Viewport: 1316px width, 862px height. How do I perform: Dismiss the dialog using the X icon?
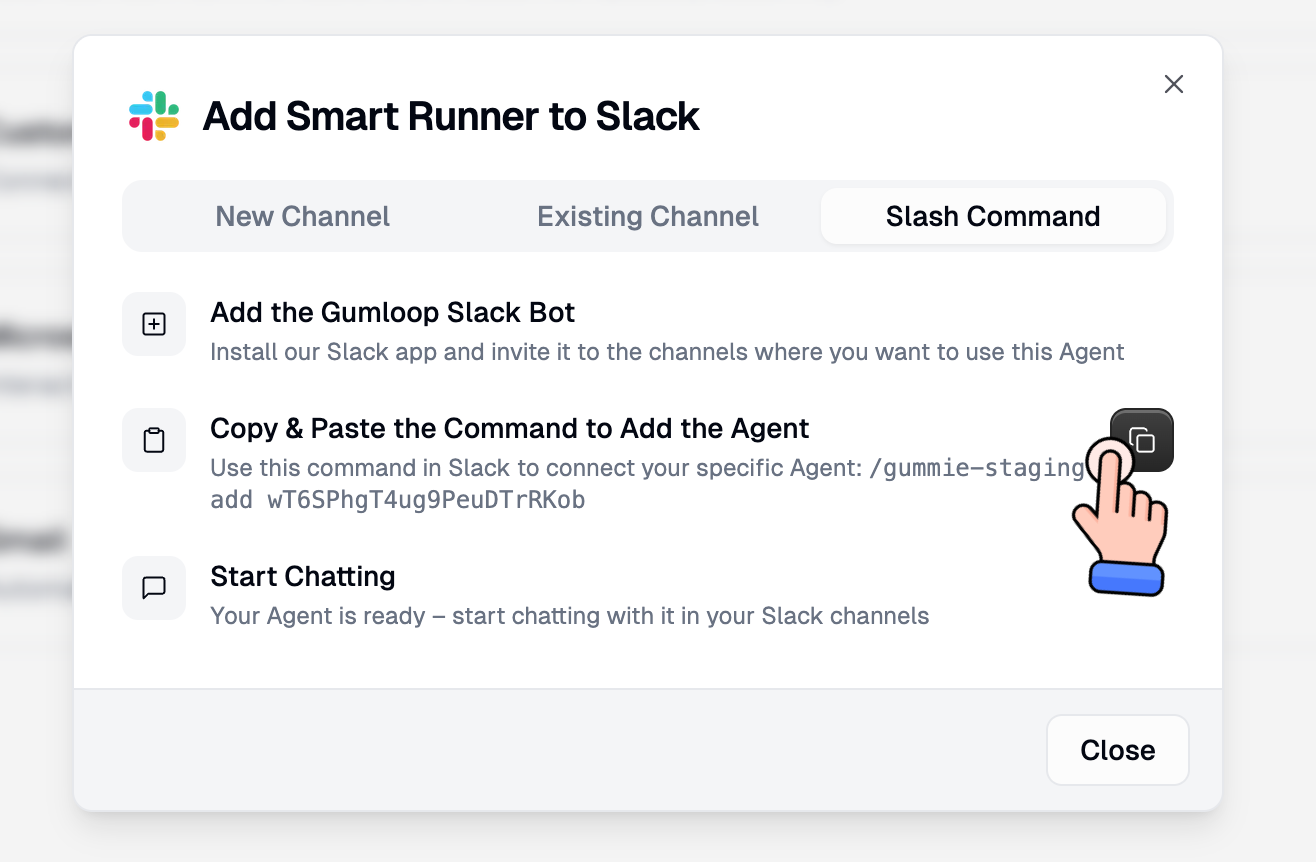(1174, 84)
